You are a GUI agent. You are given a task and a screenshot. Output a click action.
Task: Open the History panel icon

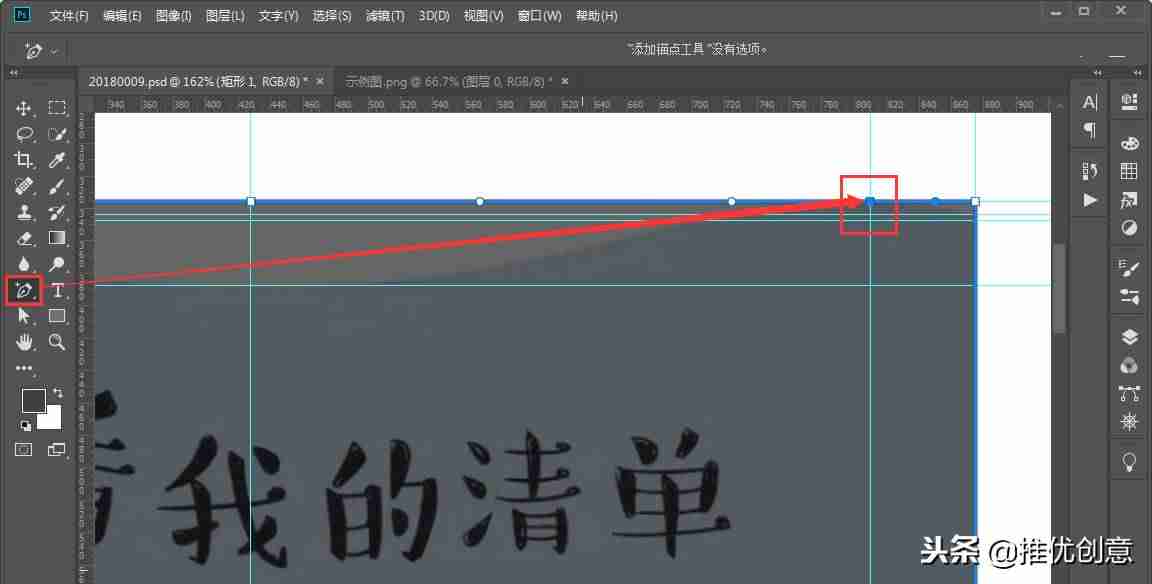[1090, 171]
